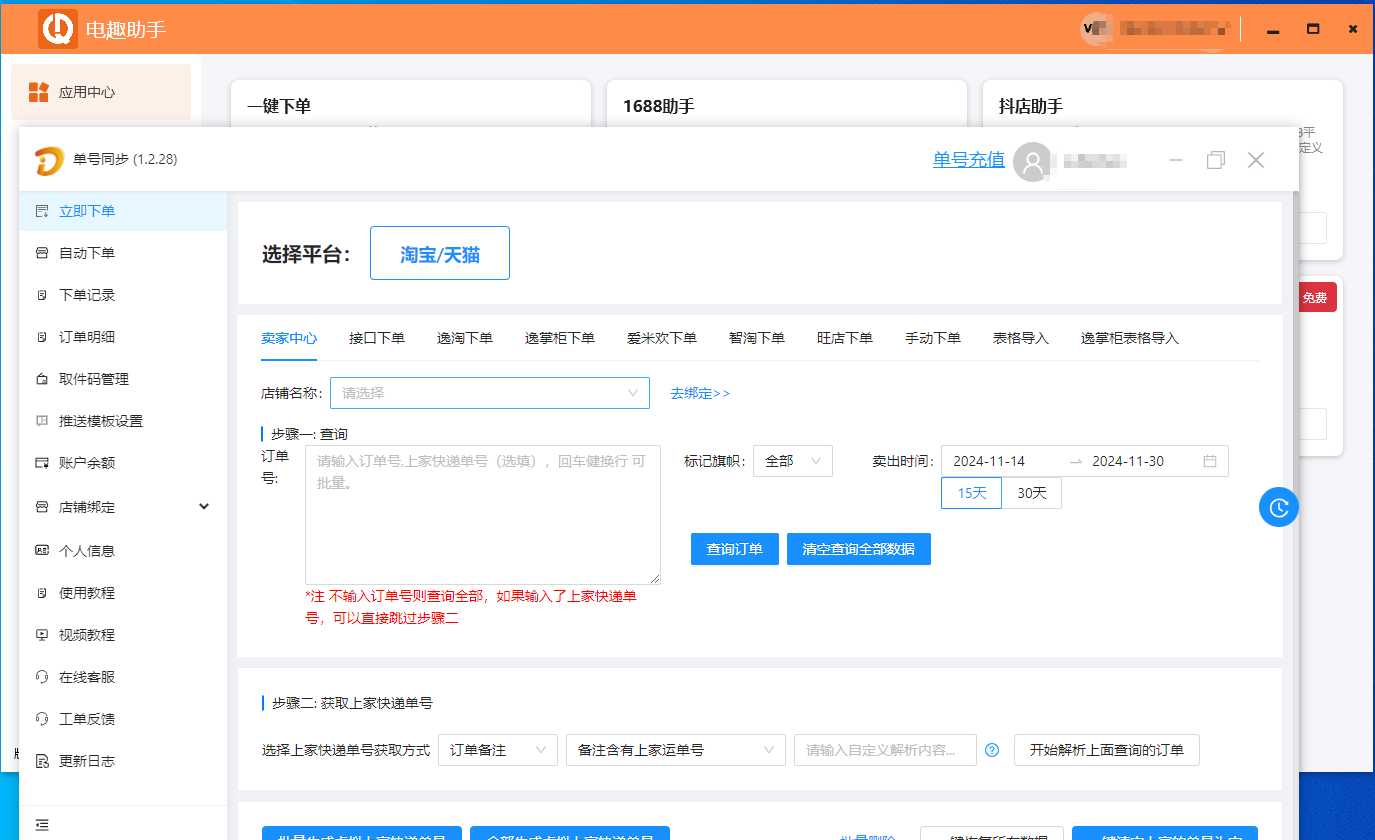
Task: Open the 标记旗帜 全部 dropdown
Action: tap(793, 461)
